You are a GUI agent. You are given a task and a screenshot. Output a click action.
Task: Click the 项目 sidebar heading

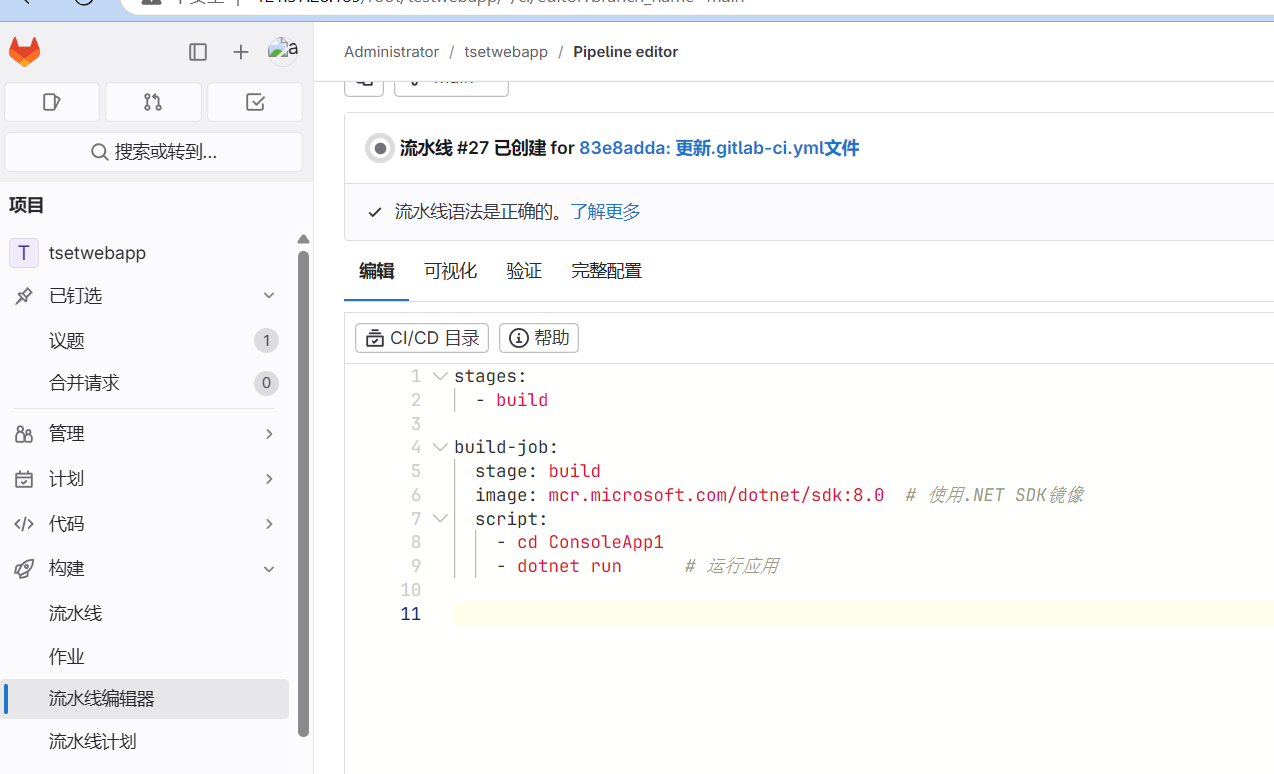(27, 205)
